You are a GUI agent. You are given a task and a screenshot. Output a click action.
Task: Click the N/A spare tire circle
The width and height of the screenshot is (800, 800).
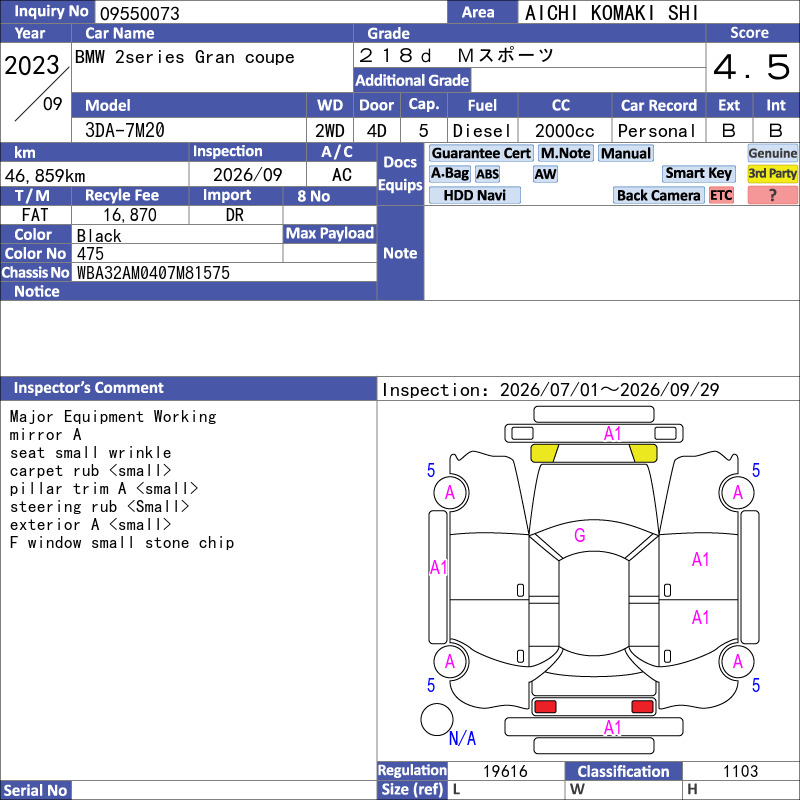coord(437,719)
